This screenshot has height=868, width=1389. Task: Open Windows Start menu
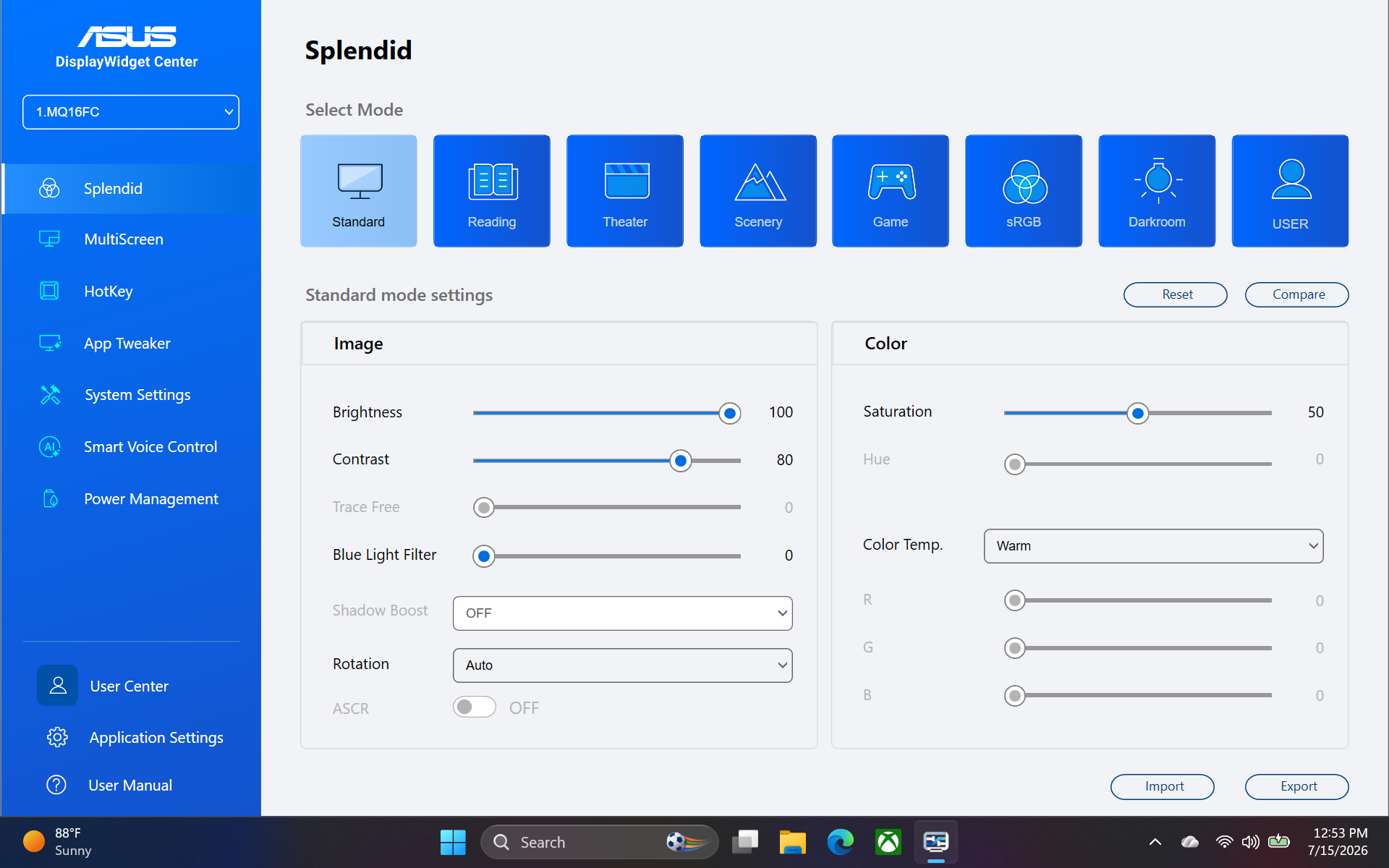(453, 842)
